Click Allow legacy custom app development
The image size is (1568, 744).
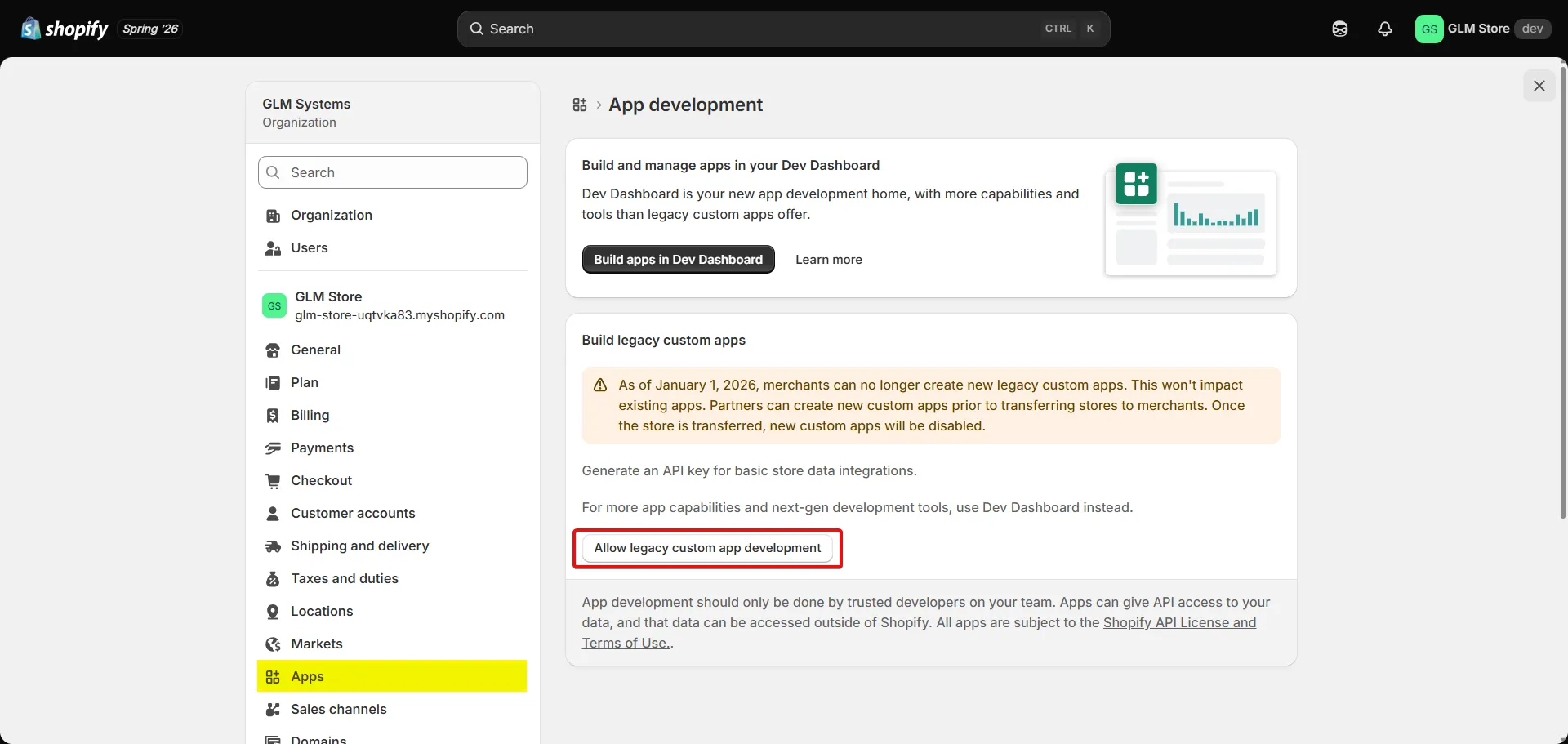pyautogui.click(x=708, y=548)
